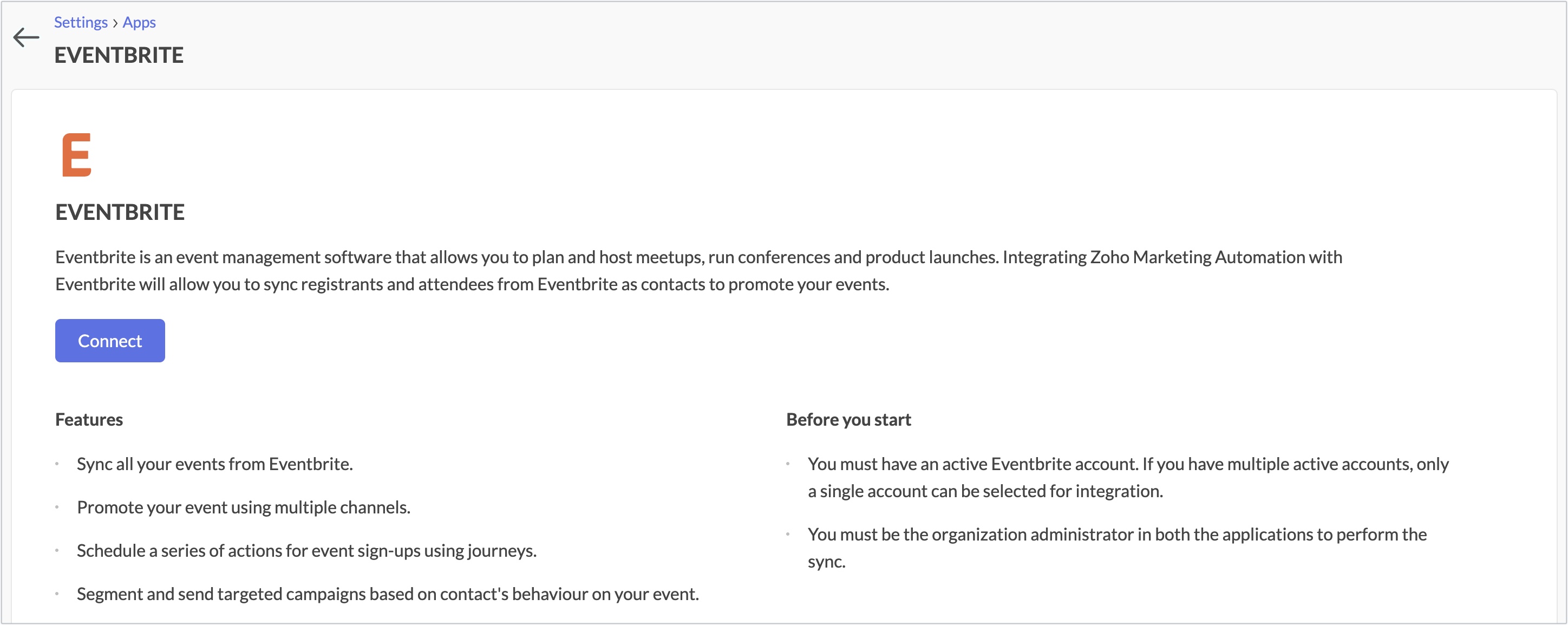Navigate to the Apps breadcrumb link
Viewport: 1568px width, 625px height.
click(x=139, y=23)
